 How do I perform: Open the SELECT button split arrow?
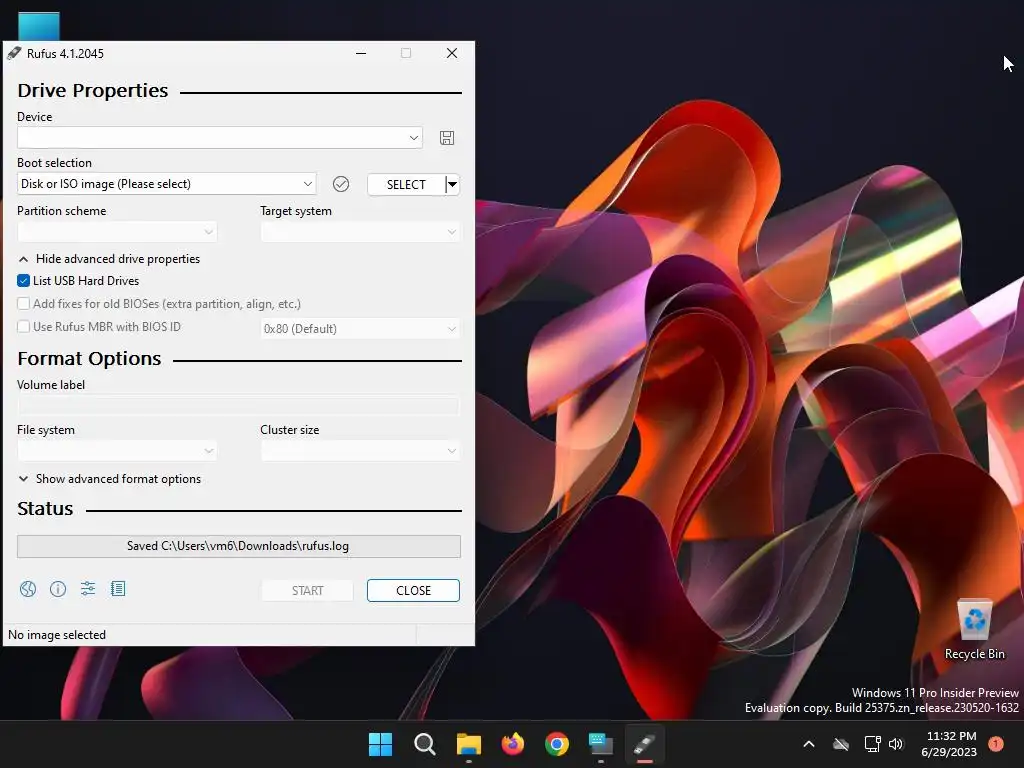[453, 184]
